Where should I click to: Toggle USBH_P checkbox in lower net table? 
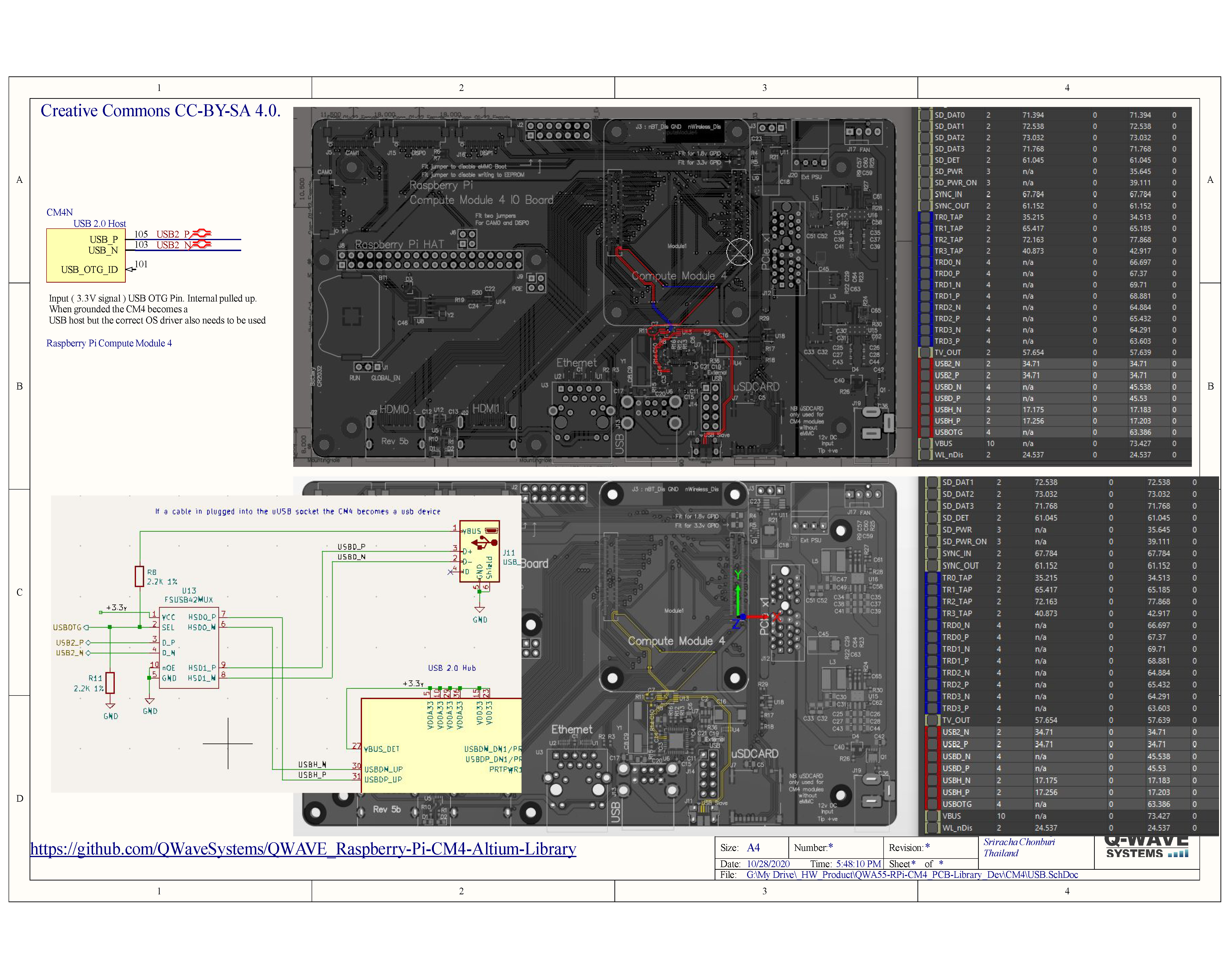(x=932, y=792)
